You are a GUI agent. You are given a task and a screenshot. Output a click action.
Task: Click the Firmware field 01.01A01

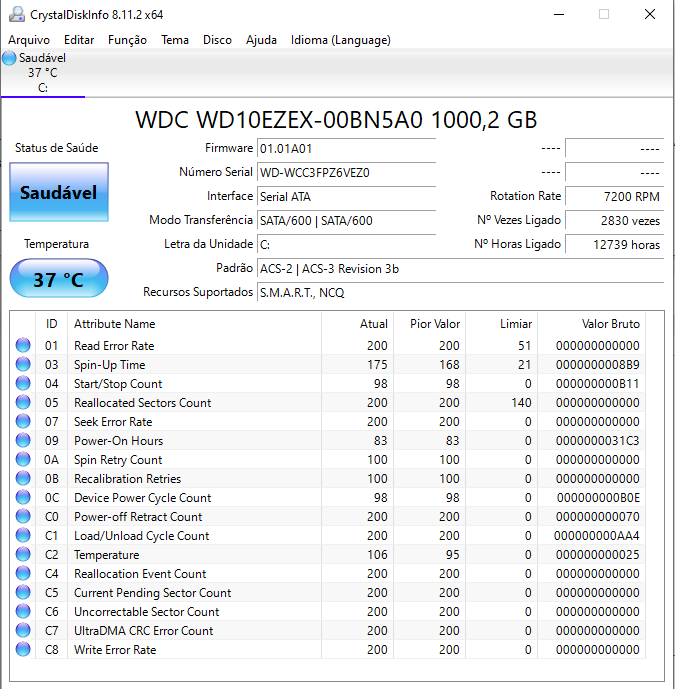(x=346, y=149)
